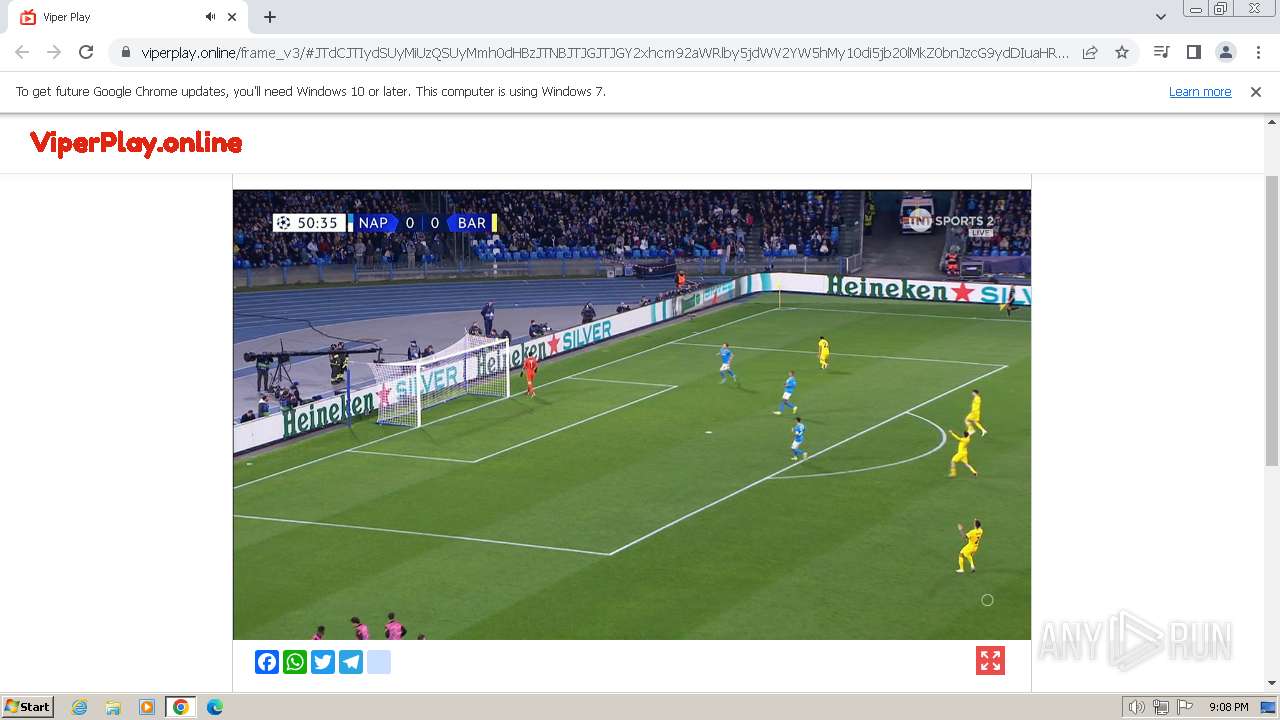Click the scrollbar down arrow
Viewport: 1280px width, 720px height.
click(x=1272, y=683)
